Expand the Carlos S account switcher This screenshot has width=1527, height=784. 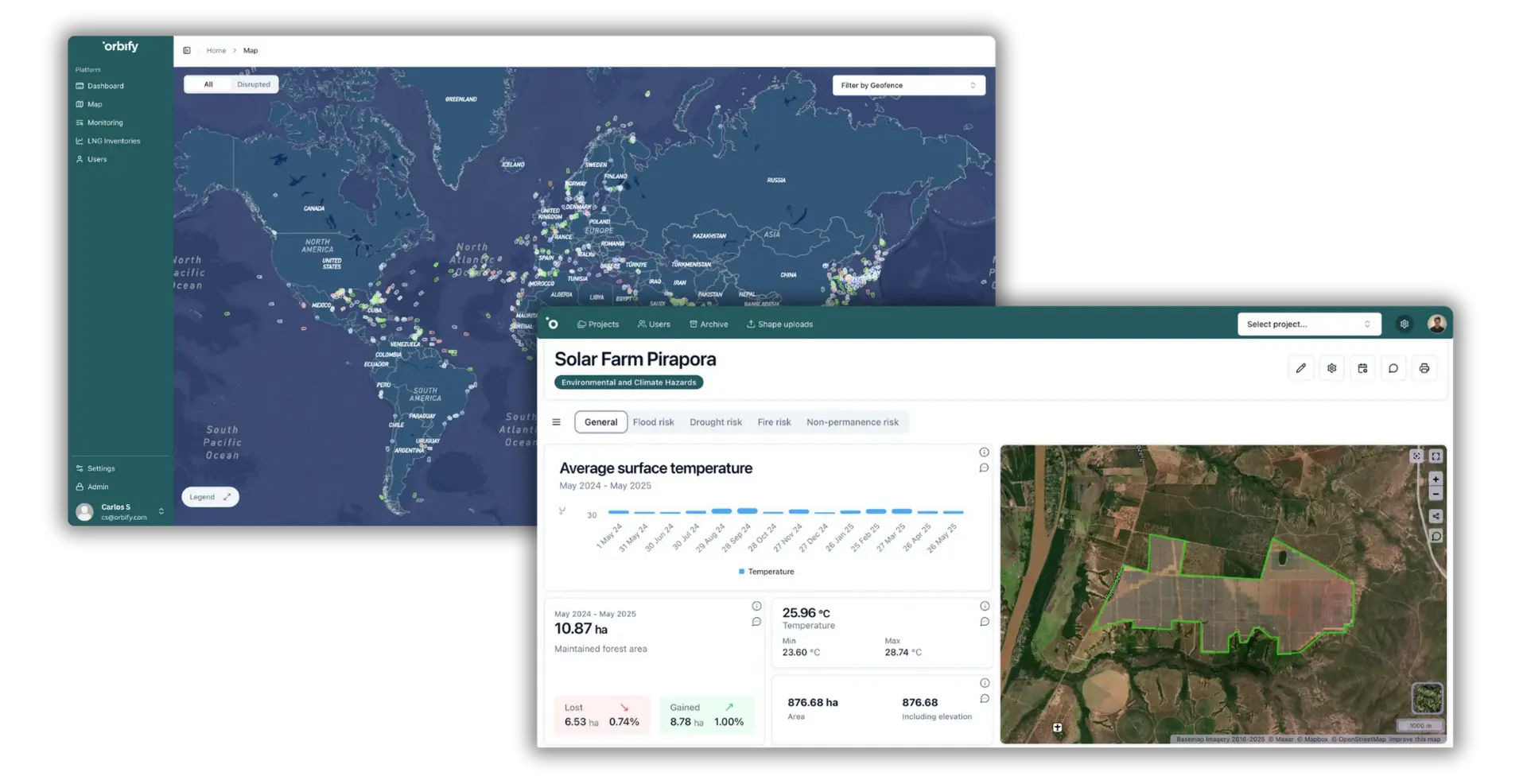tap(161, 511)
